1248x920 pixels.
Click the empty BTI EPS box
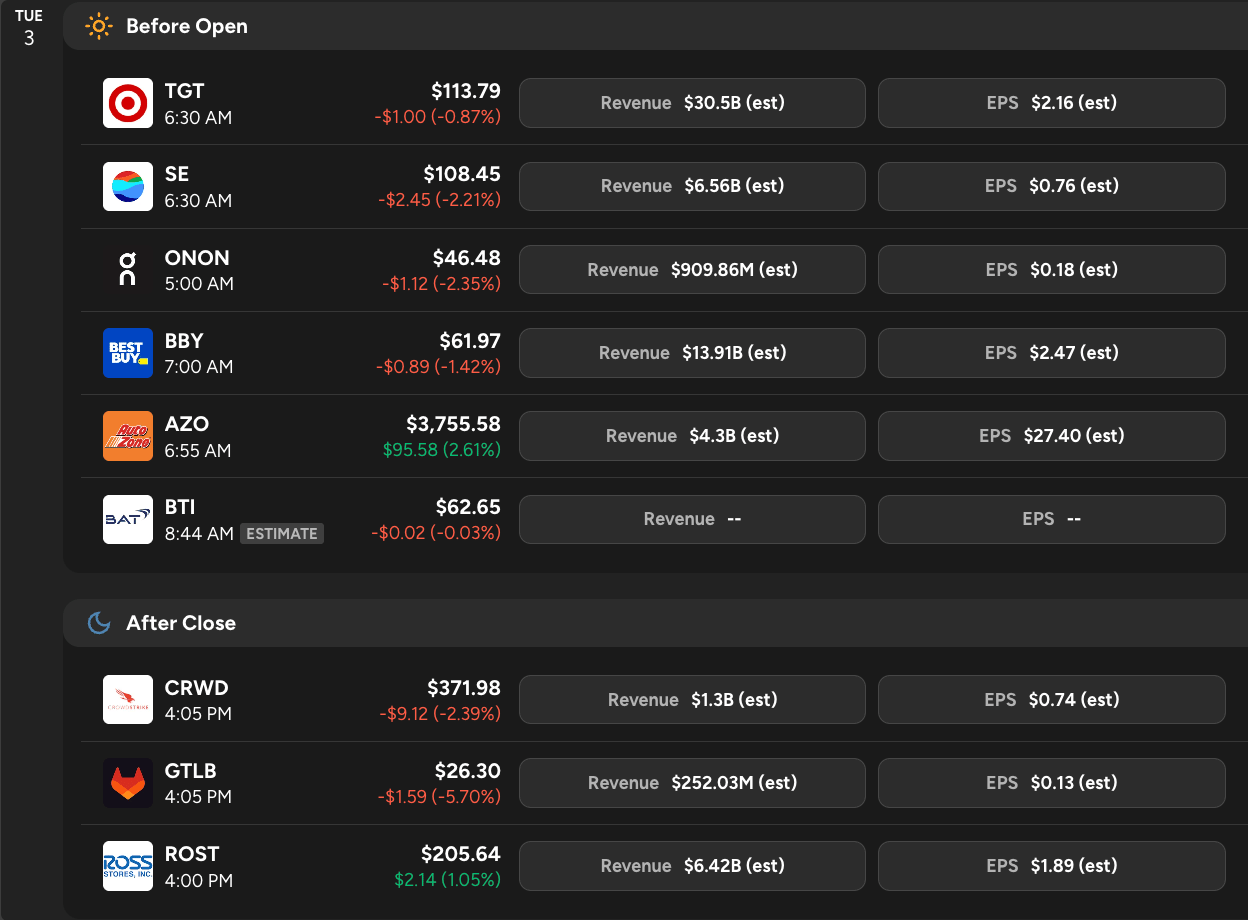(x=1052, y=519)
